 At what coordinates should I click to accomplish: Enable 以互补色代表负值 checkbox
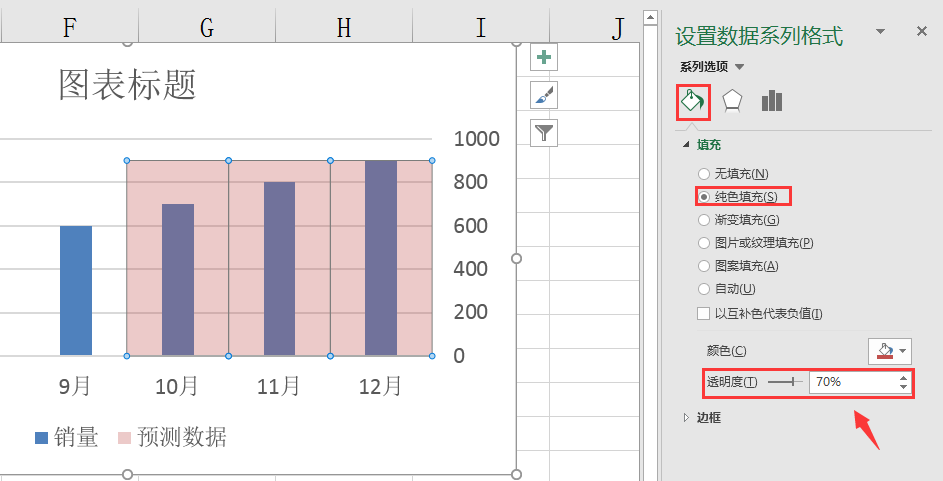tap(703, 313)
